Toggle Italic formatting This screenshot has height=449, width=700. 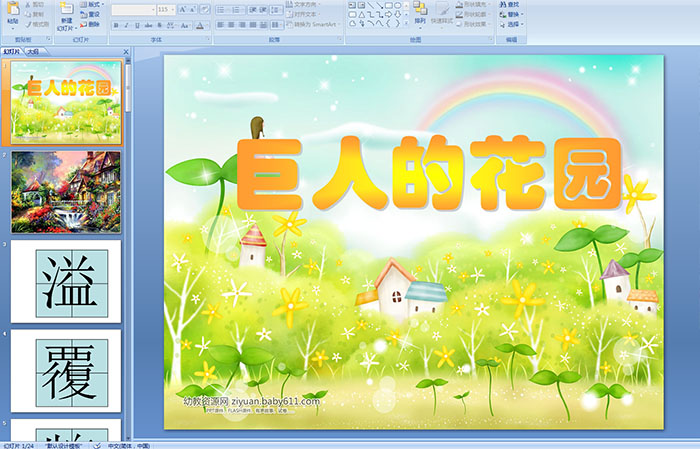[126, 25]
